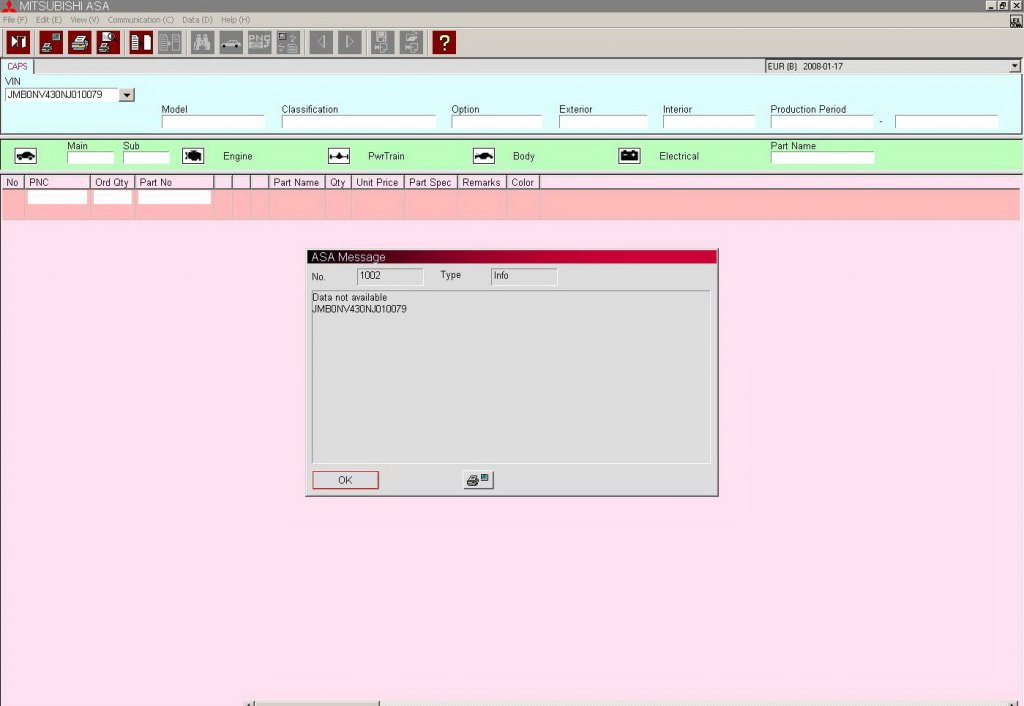The image size is (1024, 706).
Task: Click the Part Name search field
Action: [822, 157]
